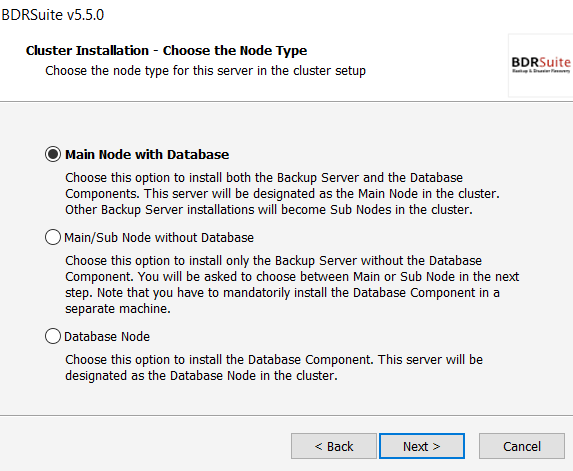Click the 'Main/Sub Node without Database' label text
The image size is (573, 471).
159,238
